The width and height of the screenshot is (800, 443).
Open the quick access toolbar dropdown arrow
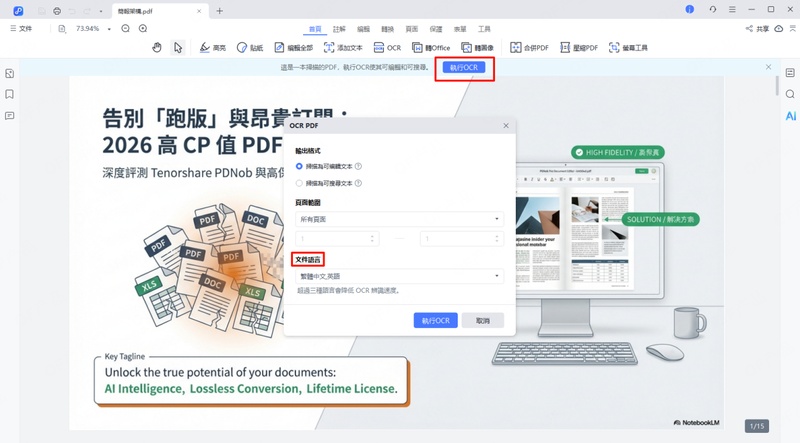pyautogui.click(x=101, y=11)
